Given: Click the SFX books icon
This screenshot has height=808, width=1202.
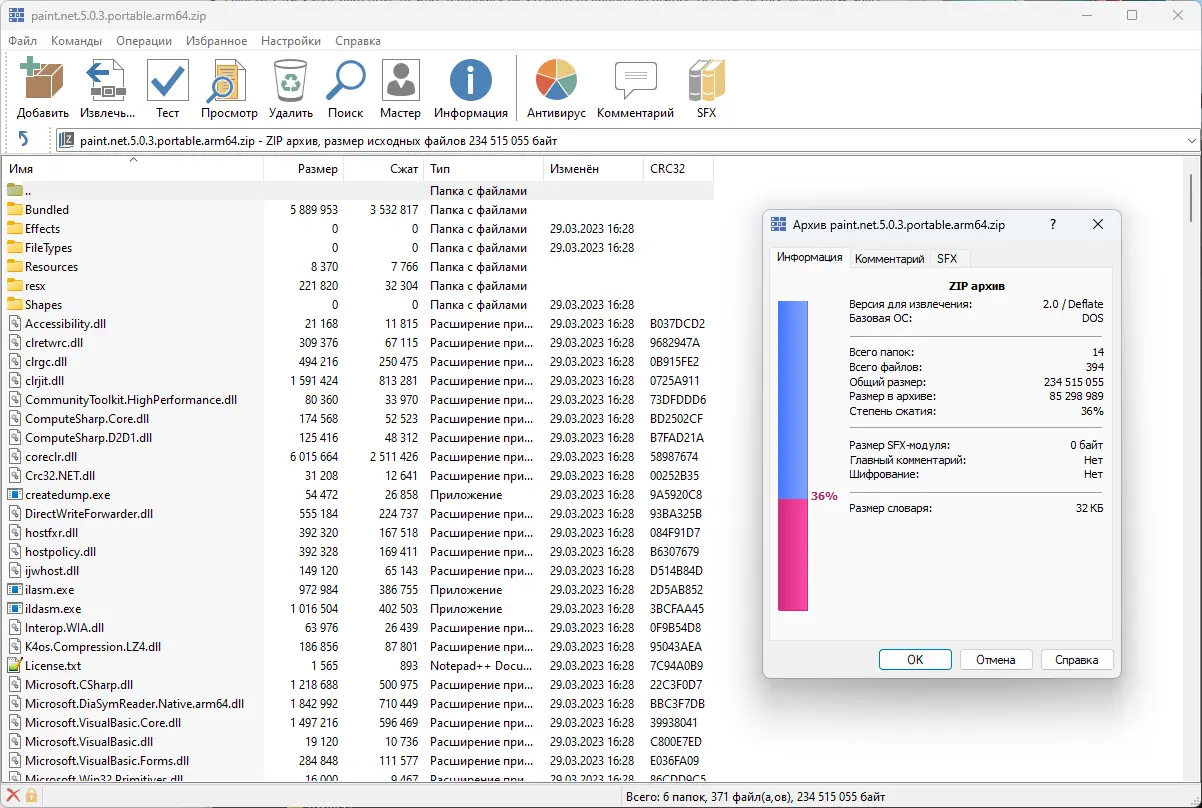Looking at the screenshot, I should tap(706, 80).
